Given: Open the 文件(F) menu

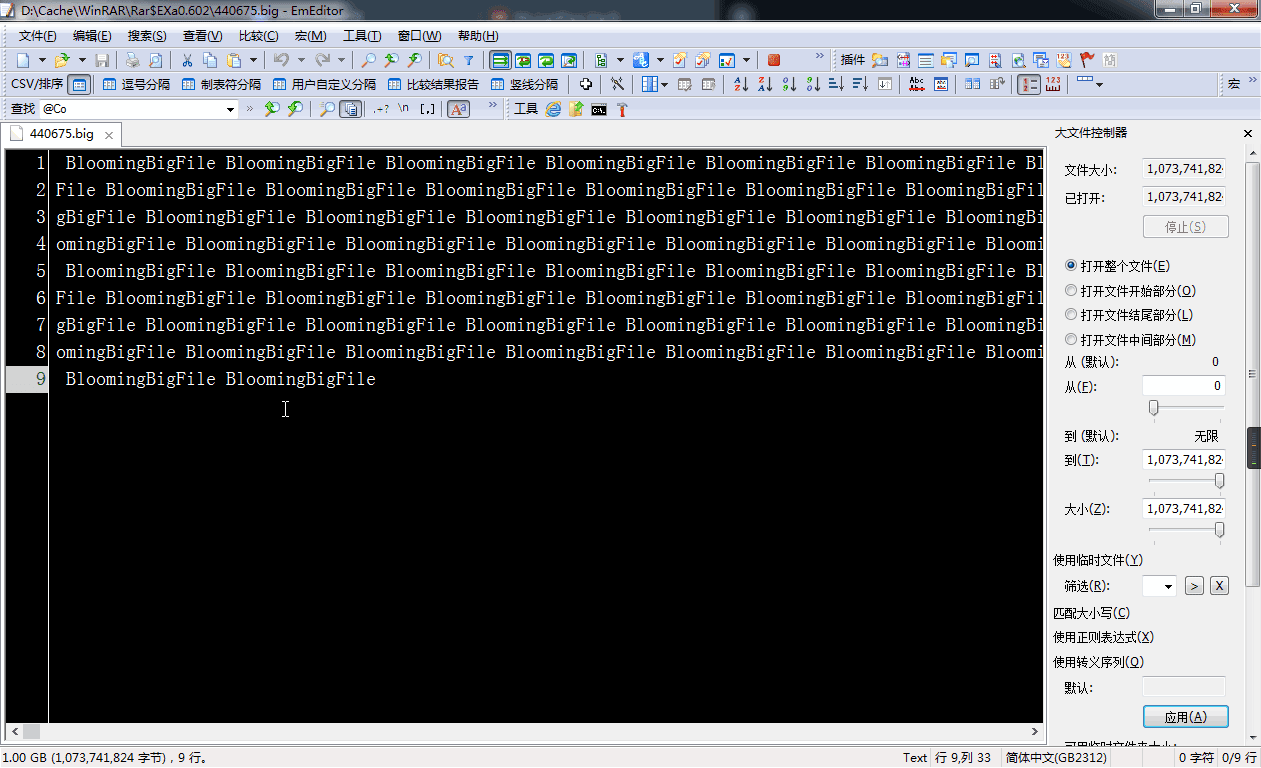Looking at the screenshot, I should tap(38, 36).
